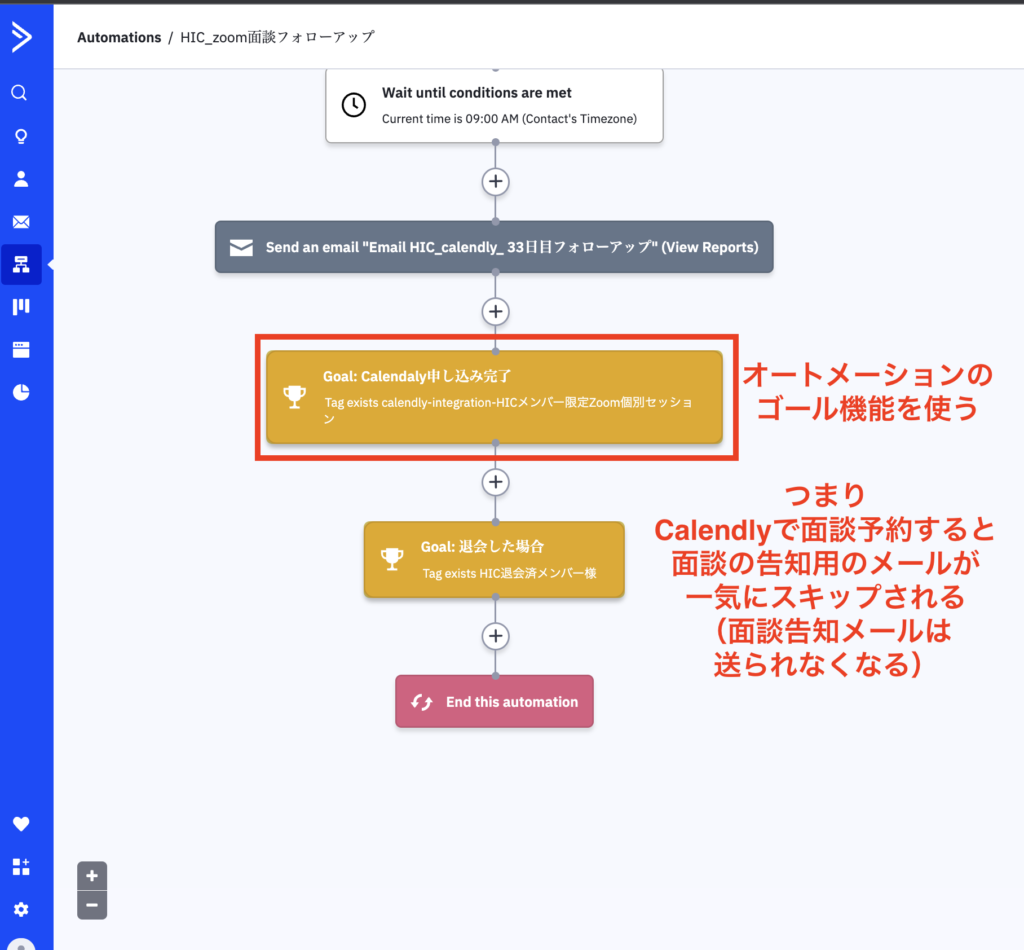Zoom in the automation canvas
Viewport: 1024px width, 950px height.
coord(92,876)
